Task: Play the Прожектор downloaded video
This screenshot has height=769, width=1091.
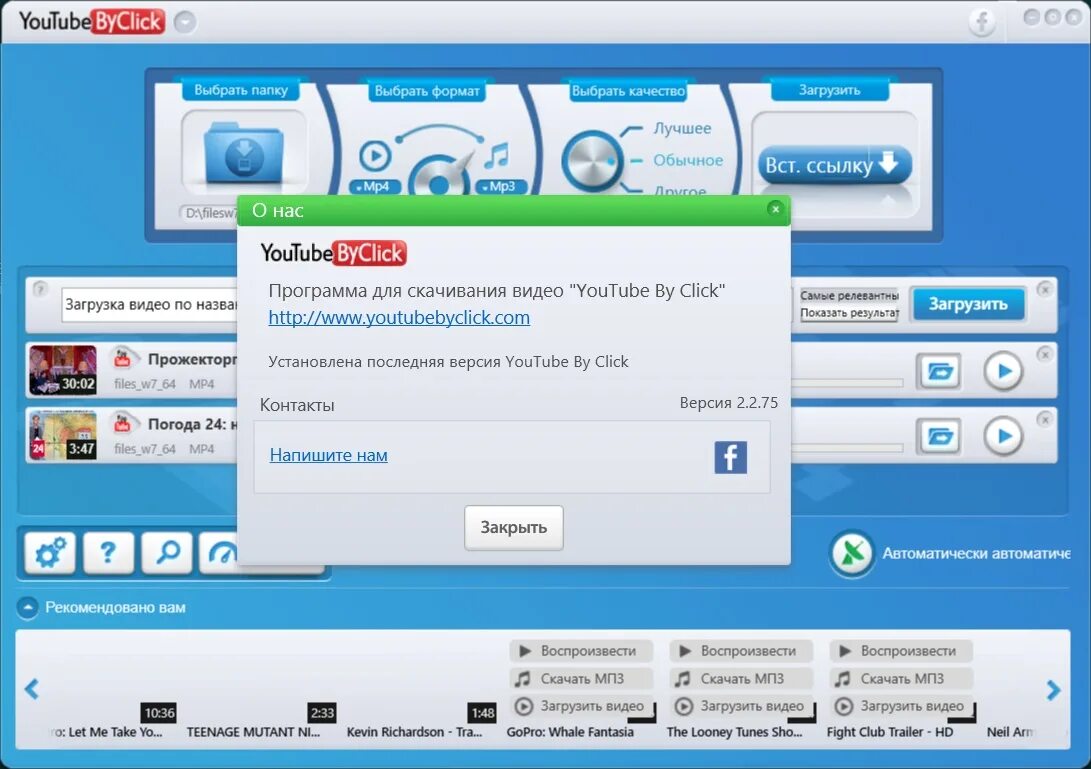Action: (x=1003, y=372)
